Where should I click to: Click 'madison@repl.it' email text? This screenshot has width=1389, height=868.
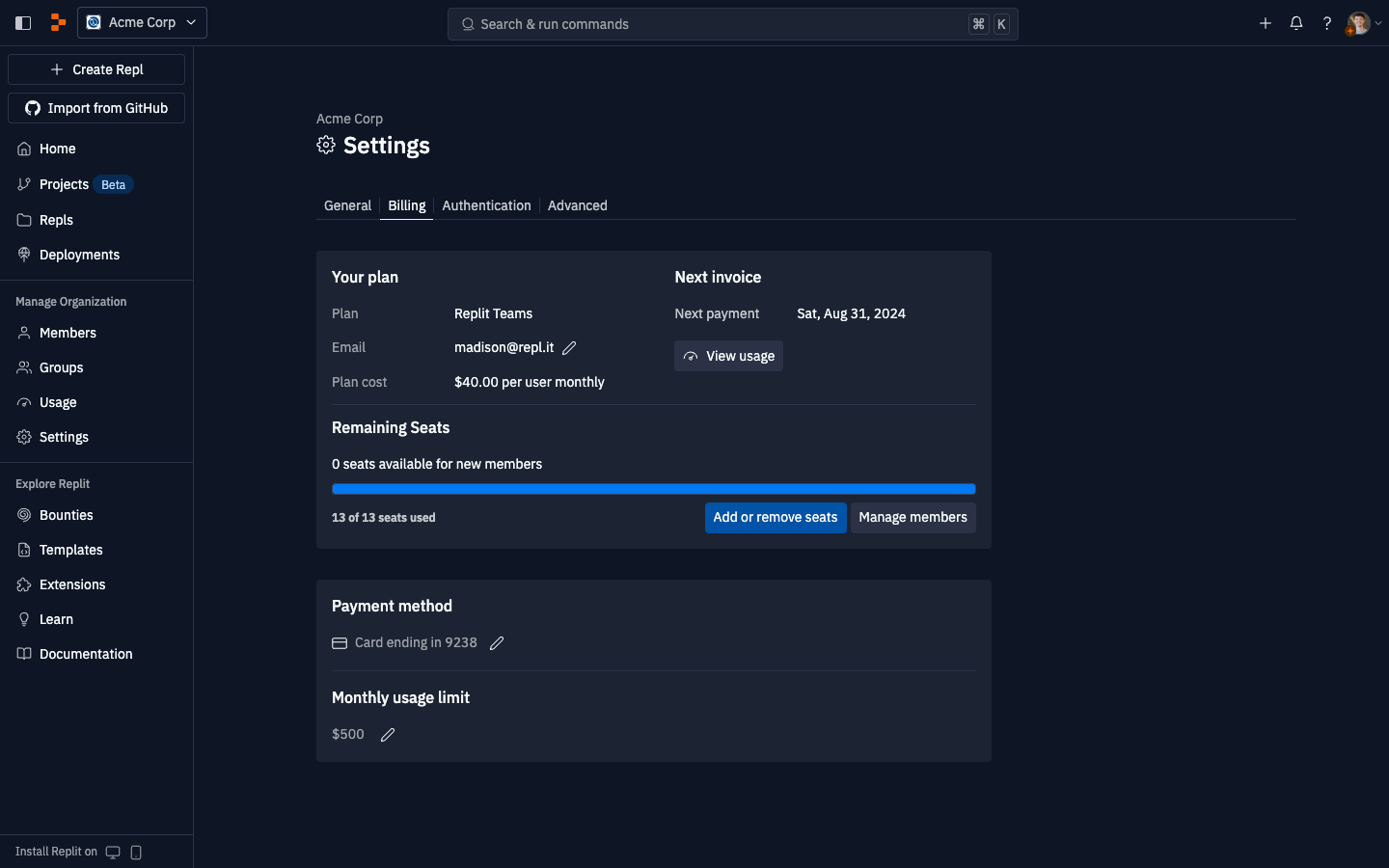504,347
